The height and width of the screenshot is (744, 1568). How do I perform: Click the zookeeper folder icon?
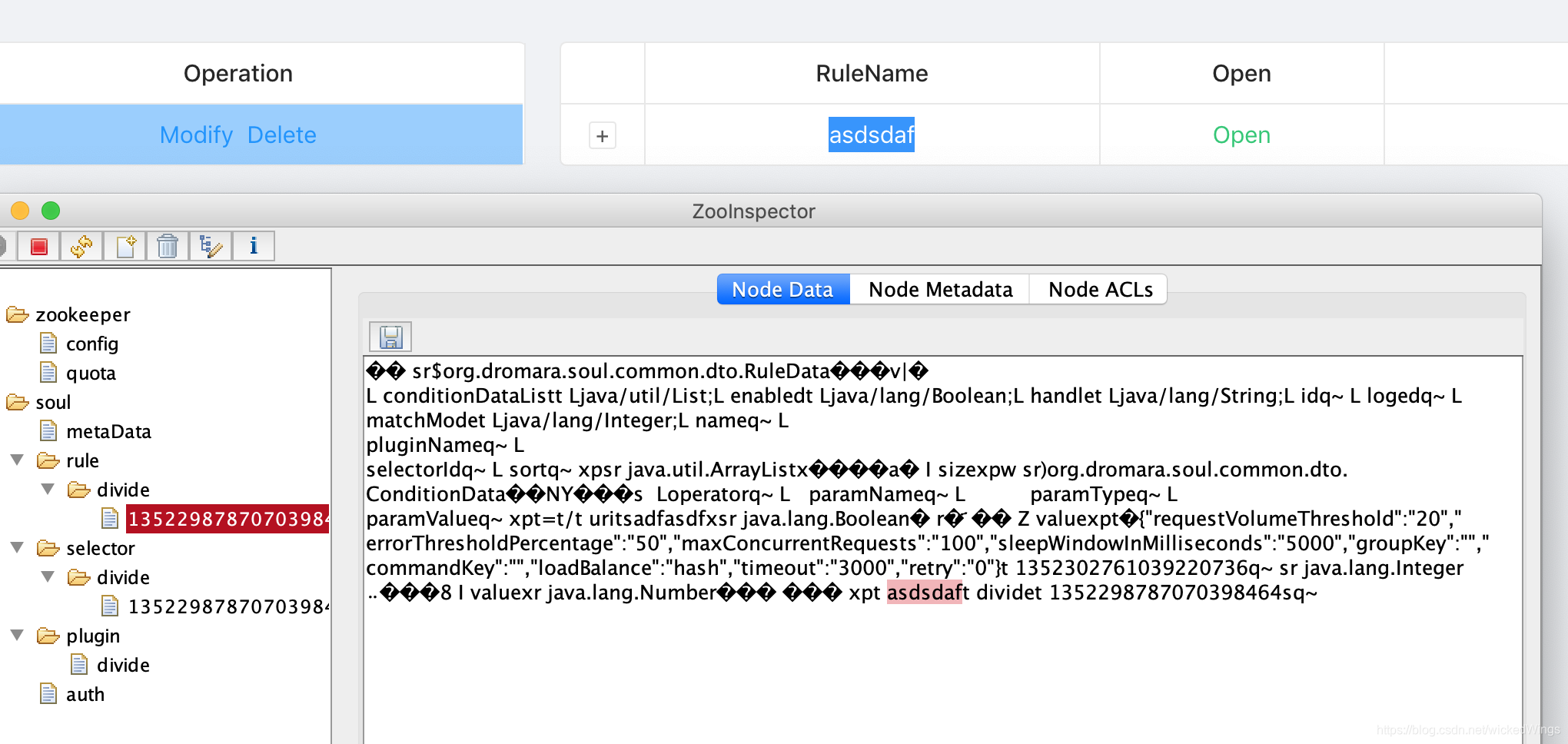tap(17, 314)
